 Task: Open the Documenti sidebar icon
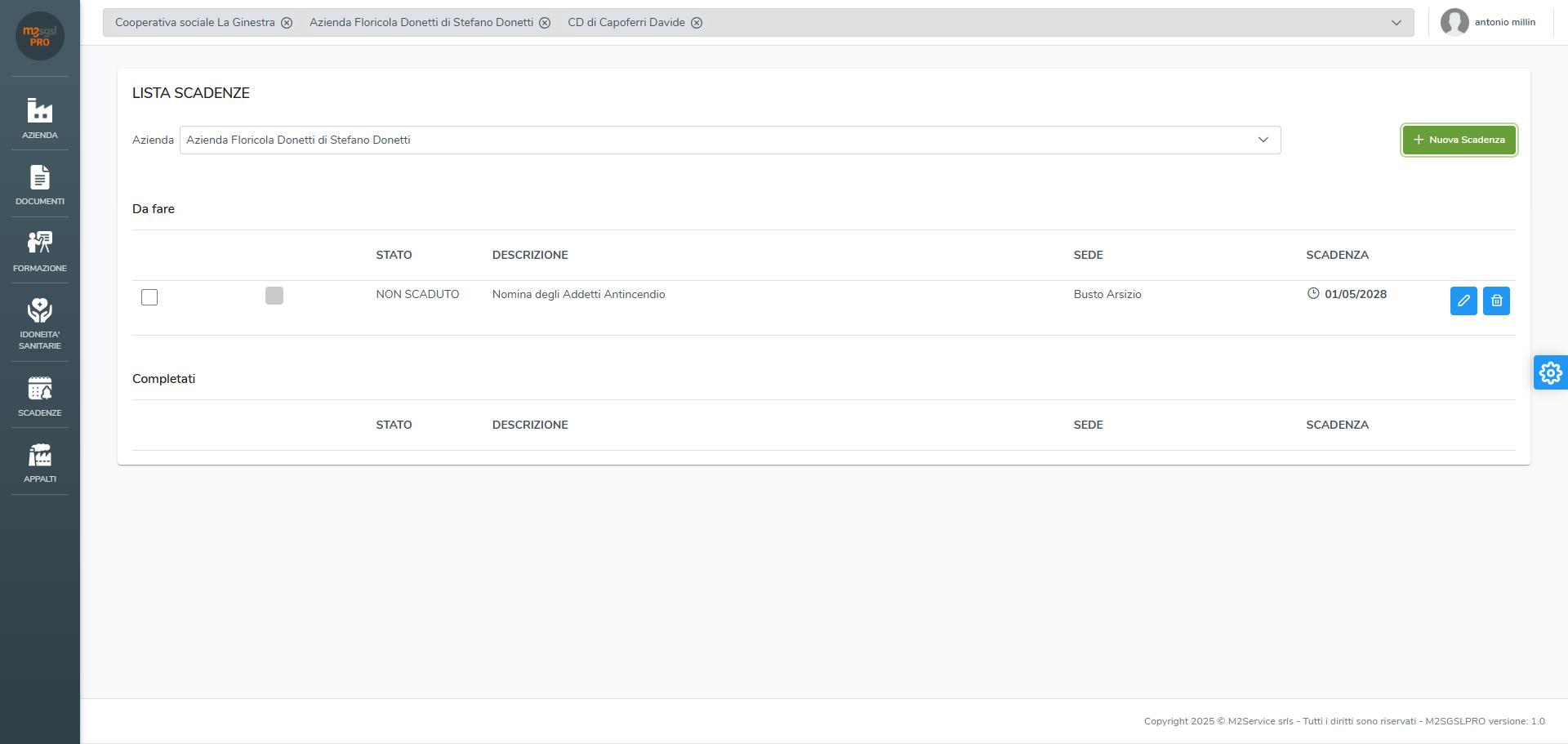40,185
